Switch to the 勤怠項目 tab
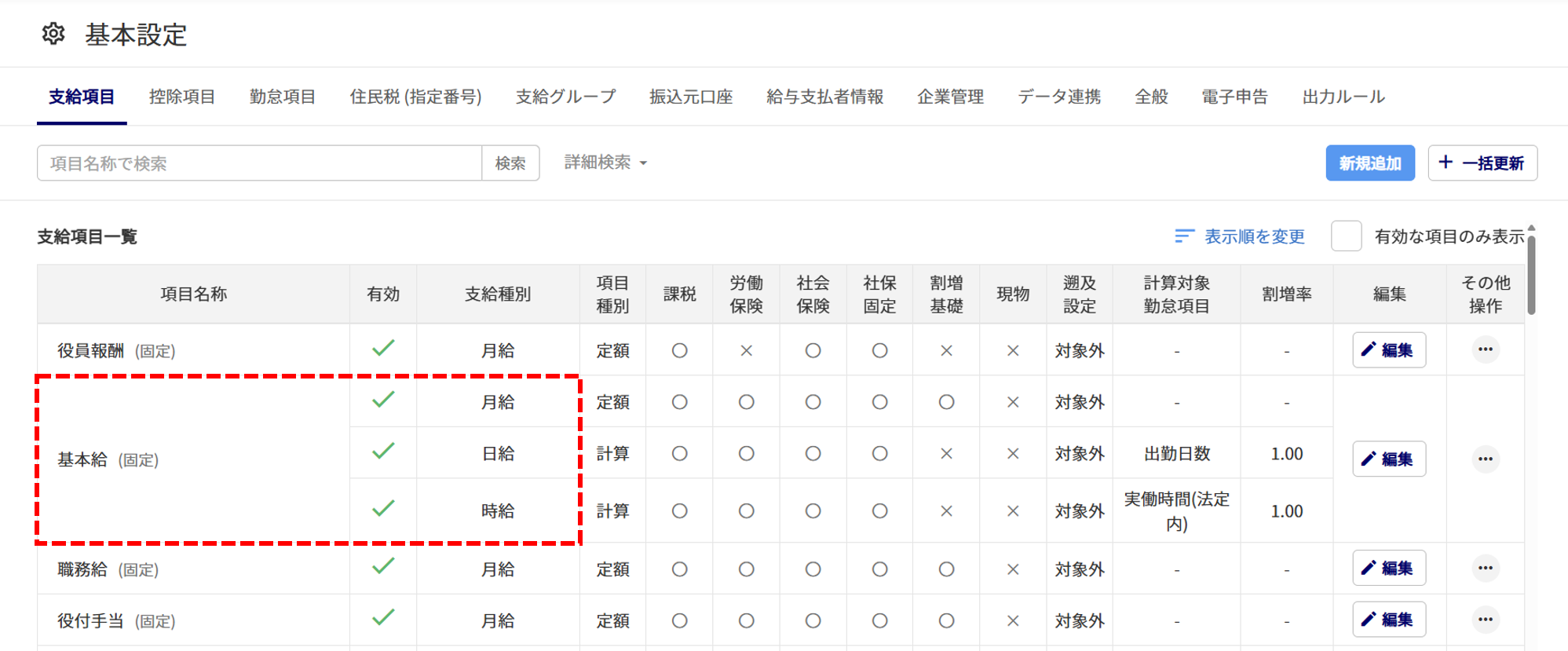Image resolution: width=1568 pixels, height=651 pixels. [x=283, y=97]
